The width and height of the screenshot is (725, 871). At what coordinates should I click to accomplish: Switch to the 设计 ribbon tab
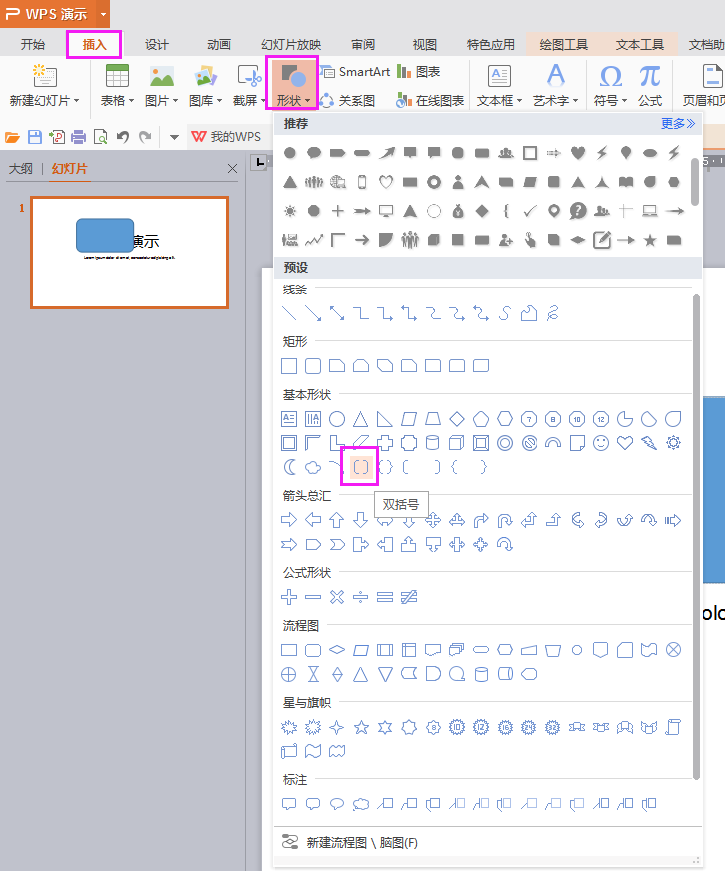[x=157, y=44]
